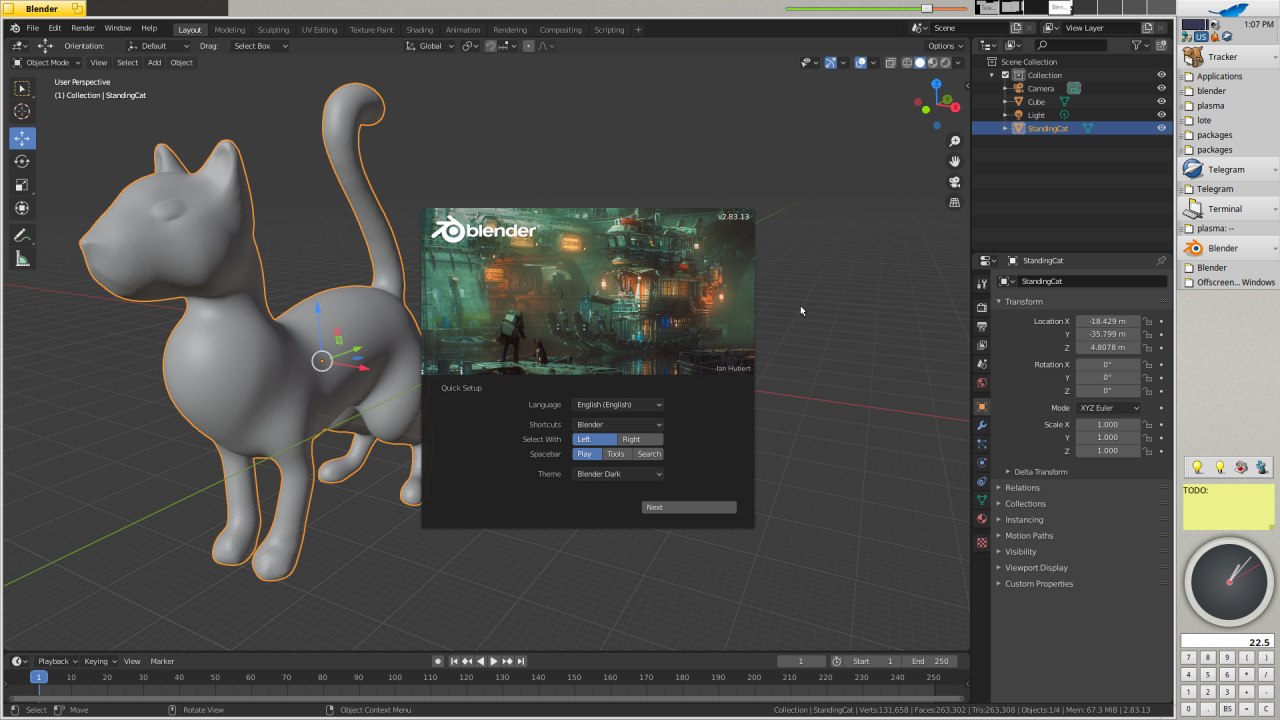
Task: Select the Cursor tool in the toolbar
Action: point(22,112)
